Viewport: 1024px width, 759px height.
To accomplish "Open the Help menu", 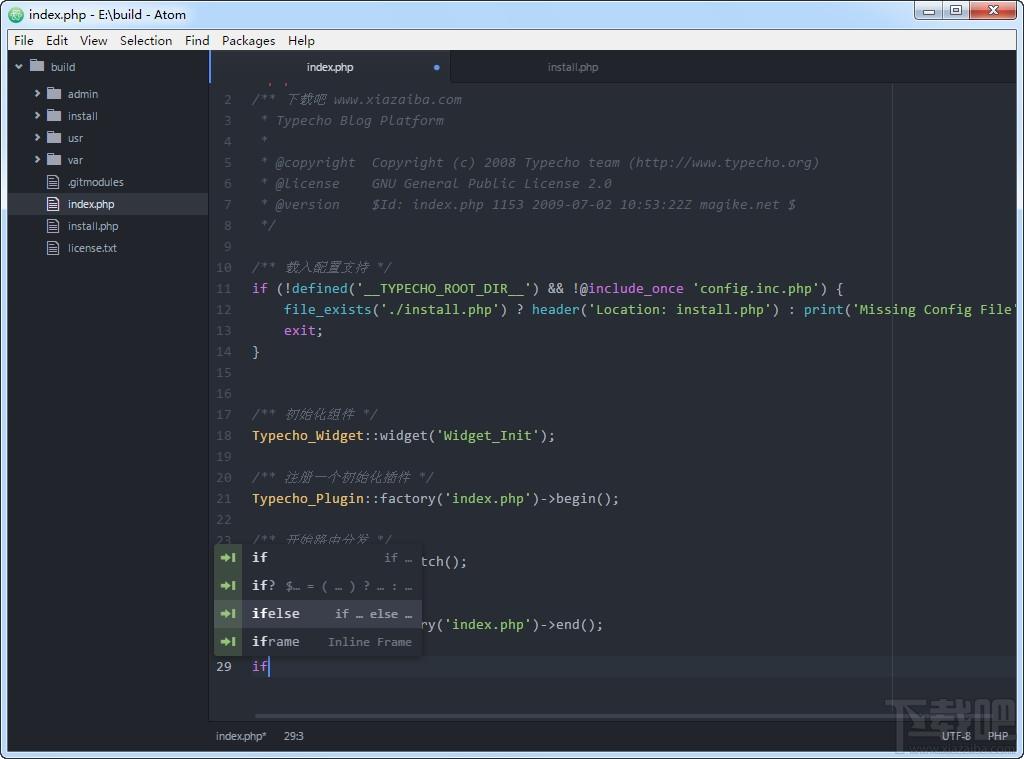I will (x=301, y=40).
